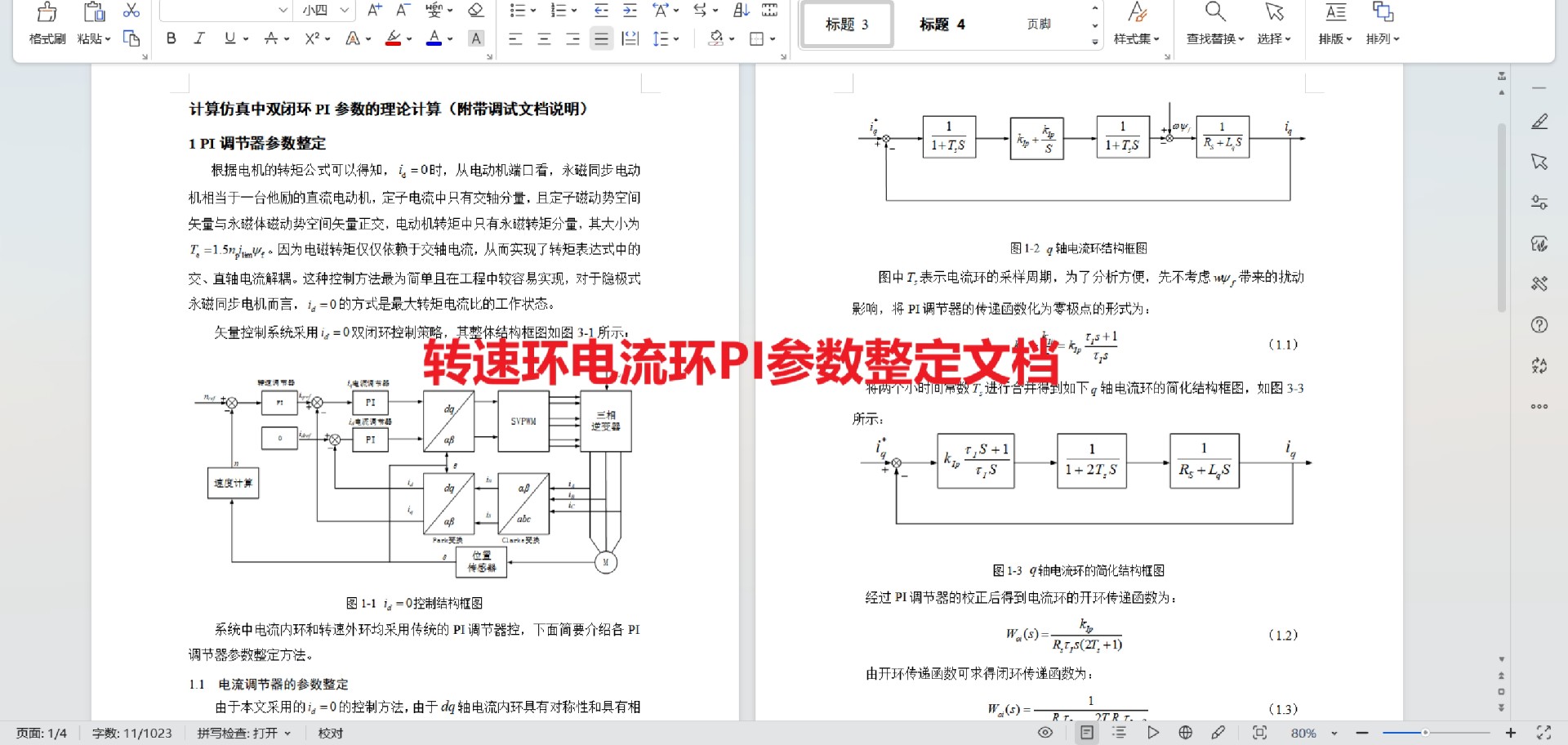
Task: Align text right
Action: pyautogui.click(x=572, y=38)
